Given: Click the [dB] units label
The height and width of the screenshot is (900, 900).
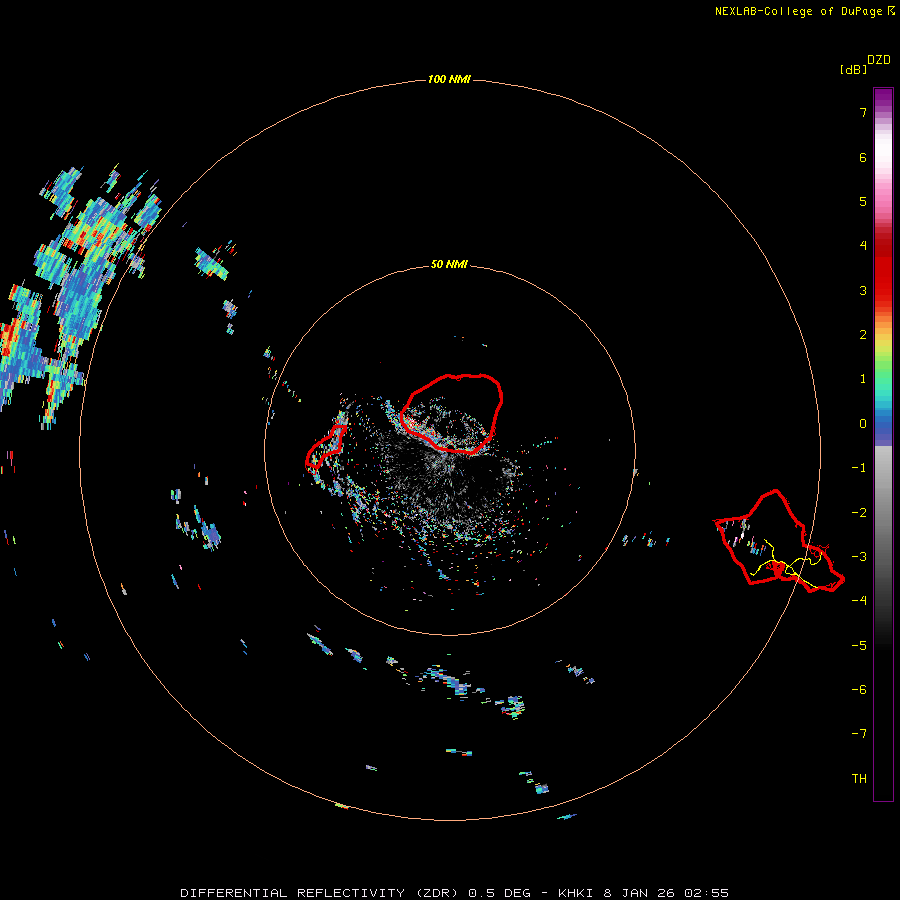Looking at the screenshot, I should click(853, 69).
